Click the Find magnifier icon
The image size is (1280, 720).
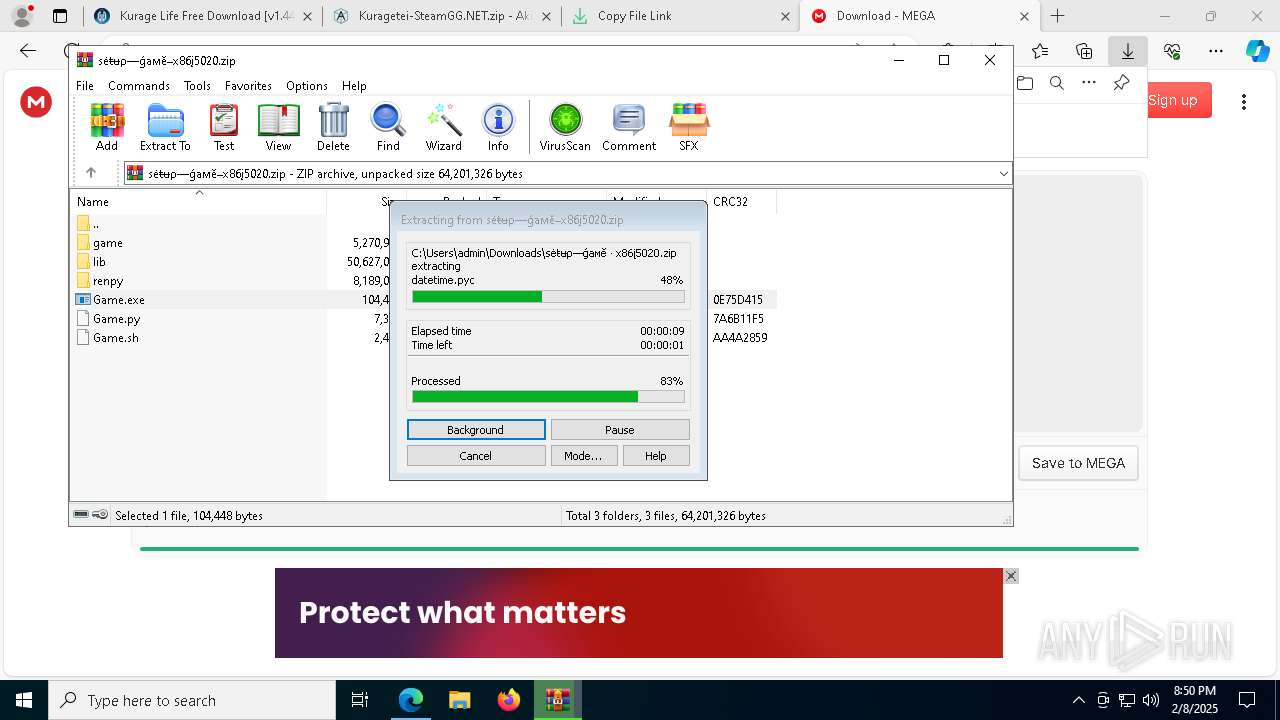coord(388,127)
